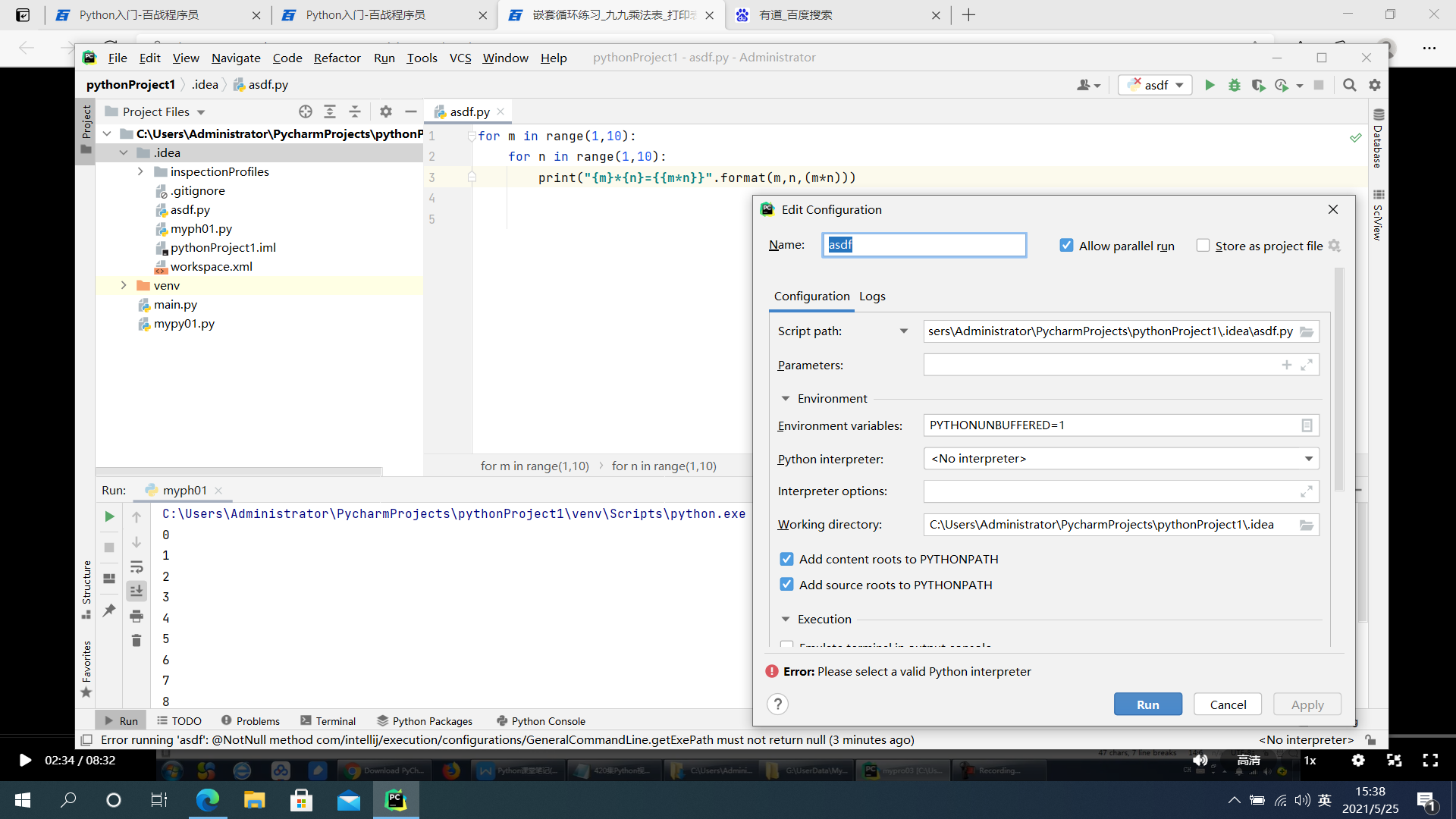Viewport: 1456px width, 819px height.
Task: Collapse the .idea folder
Action: 124,152
